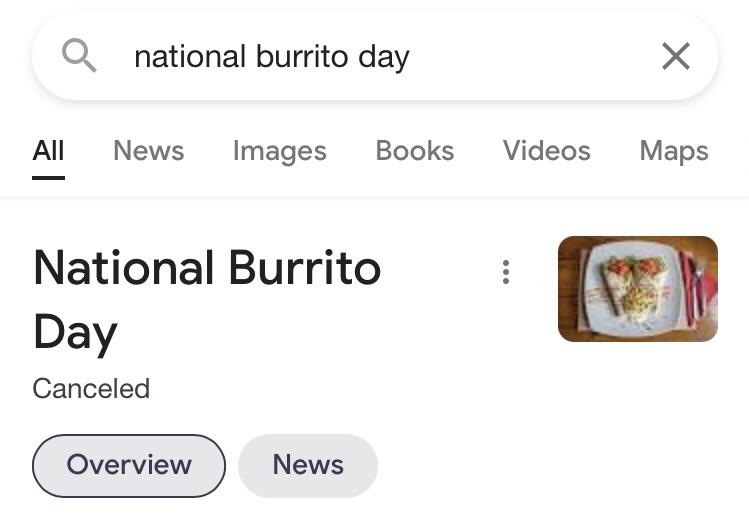Click the word 'Day' in the heading

coord(75,332)
